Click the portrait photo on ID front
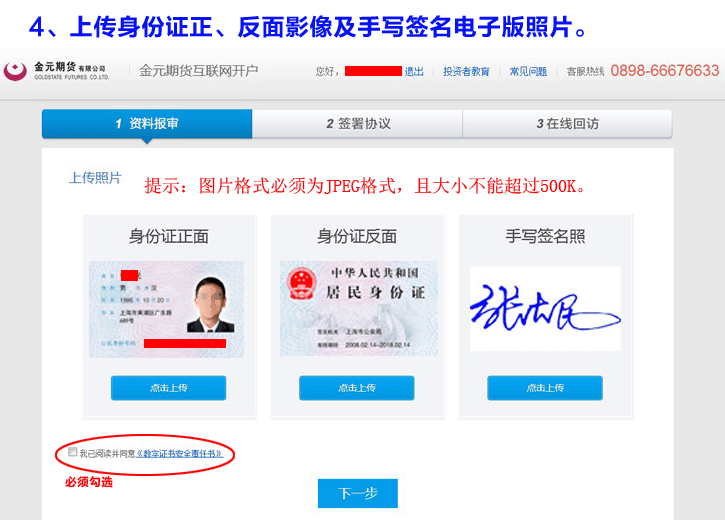Image resolution: width=725 pixels, height=520 pixels. 211,305
